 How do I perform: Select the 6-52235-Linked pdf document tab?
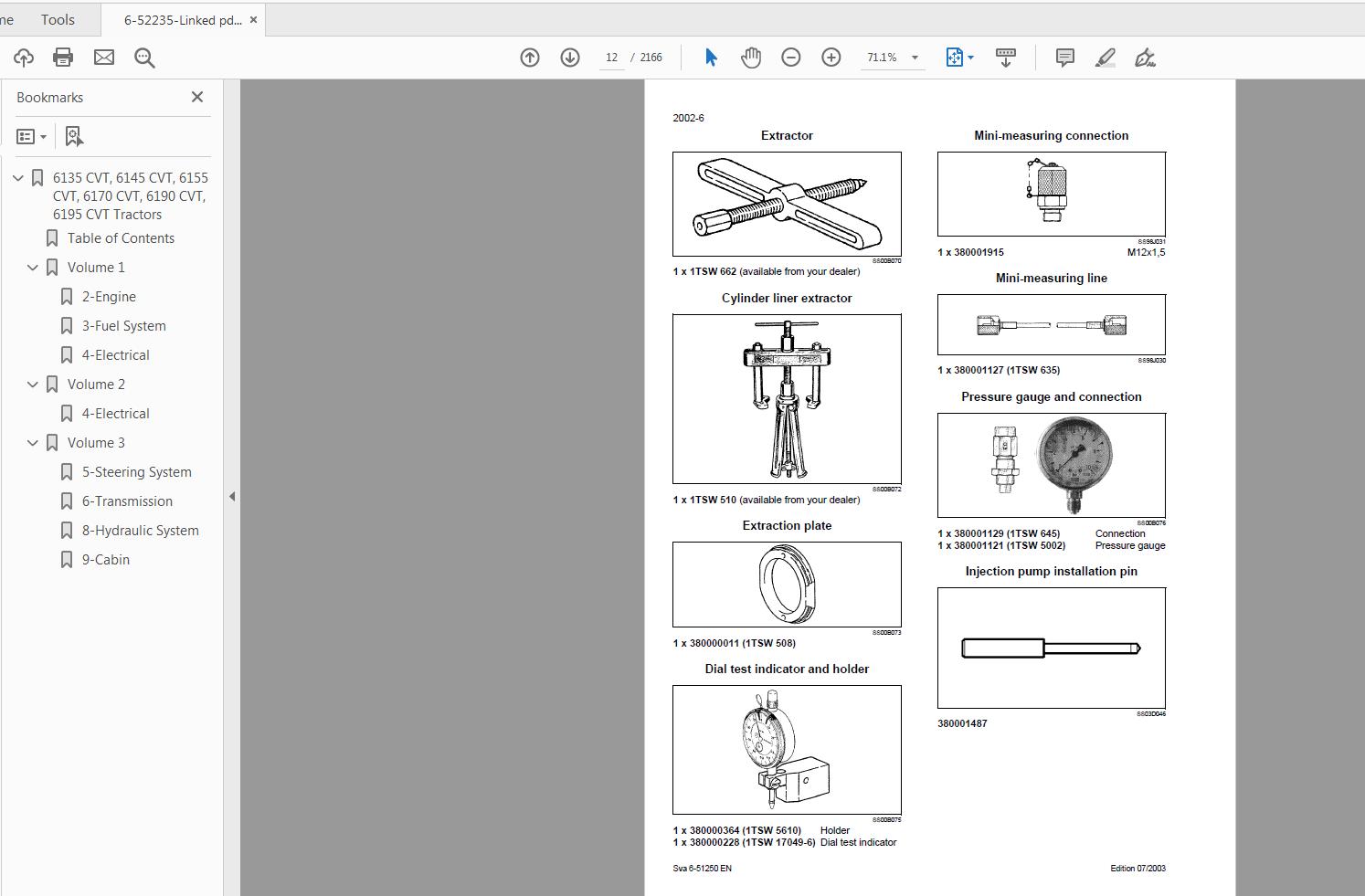(x=179, y=19)
